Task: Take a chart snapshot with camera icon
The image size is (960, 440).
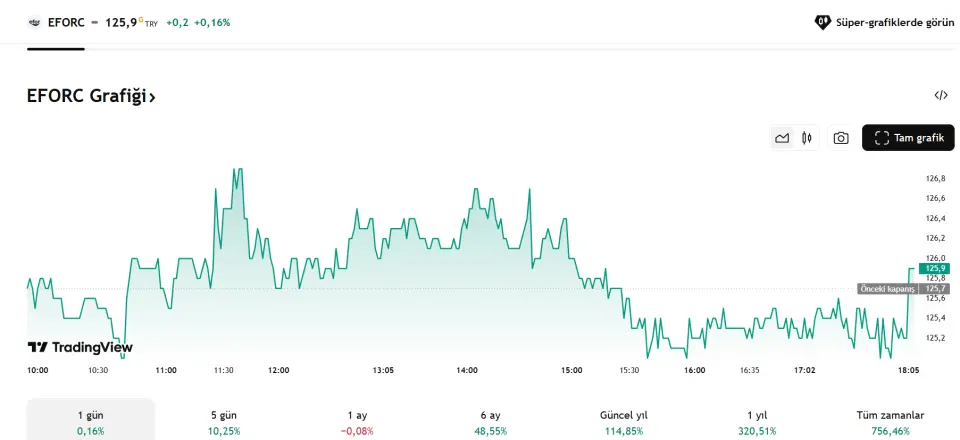Action: point(841,138)
